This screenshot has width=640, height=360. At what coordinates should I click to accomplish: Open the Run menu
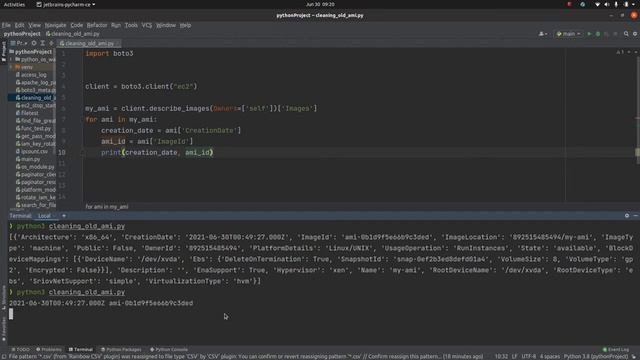pos(116,25)
